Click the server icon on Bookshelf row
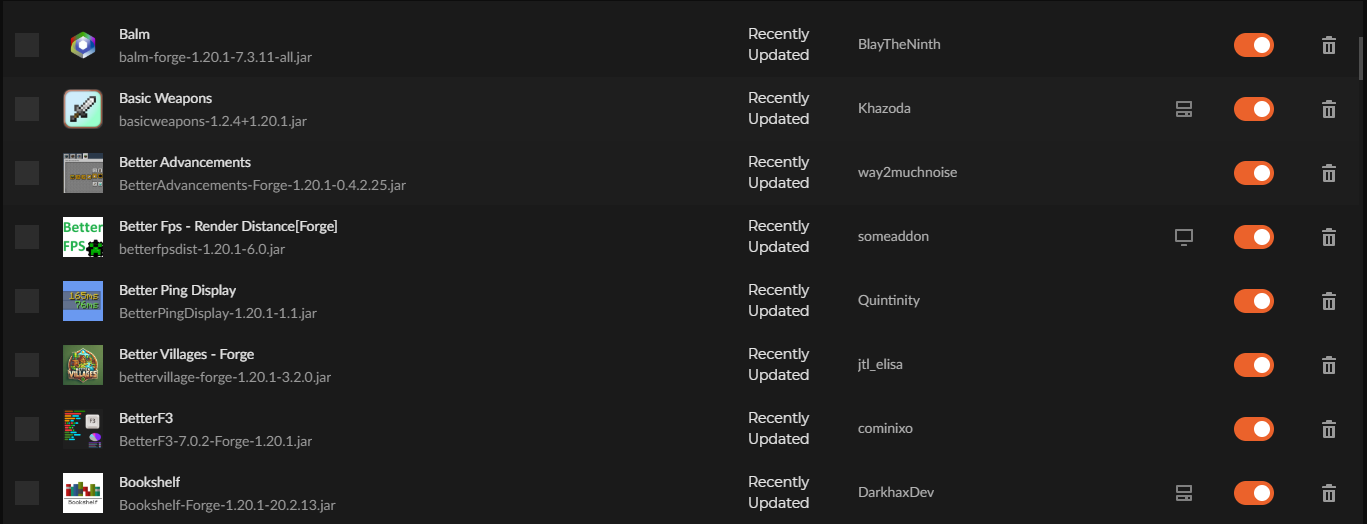 (1184, 493)
